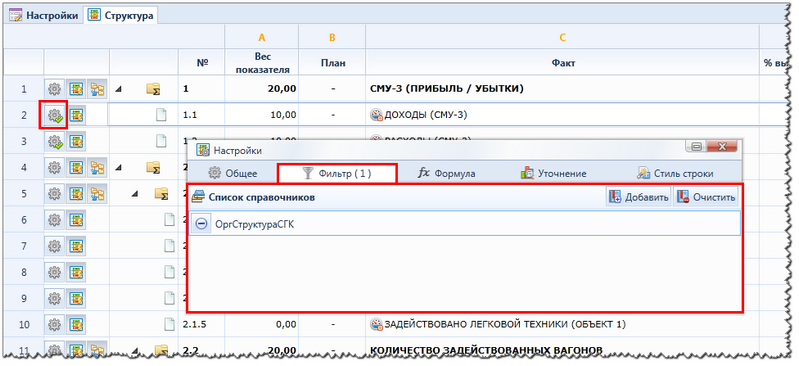This screenshot has width=799, height=366.
Task: Click the table icon in row 10
Action: (x=76, y=324)
